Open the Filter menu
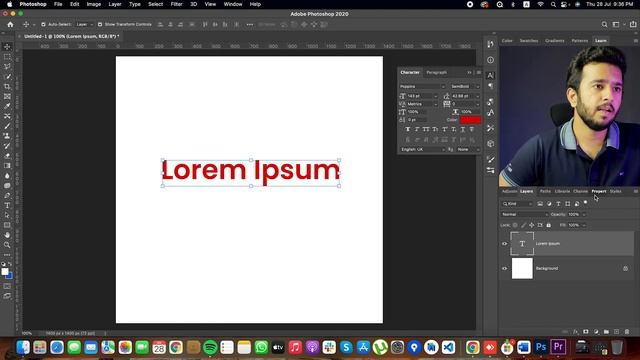Viewport: 640px width, 360px height. 176,4
